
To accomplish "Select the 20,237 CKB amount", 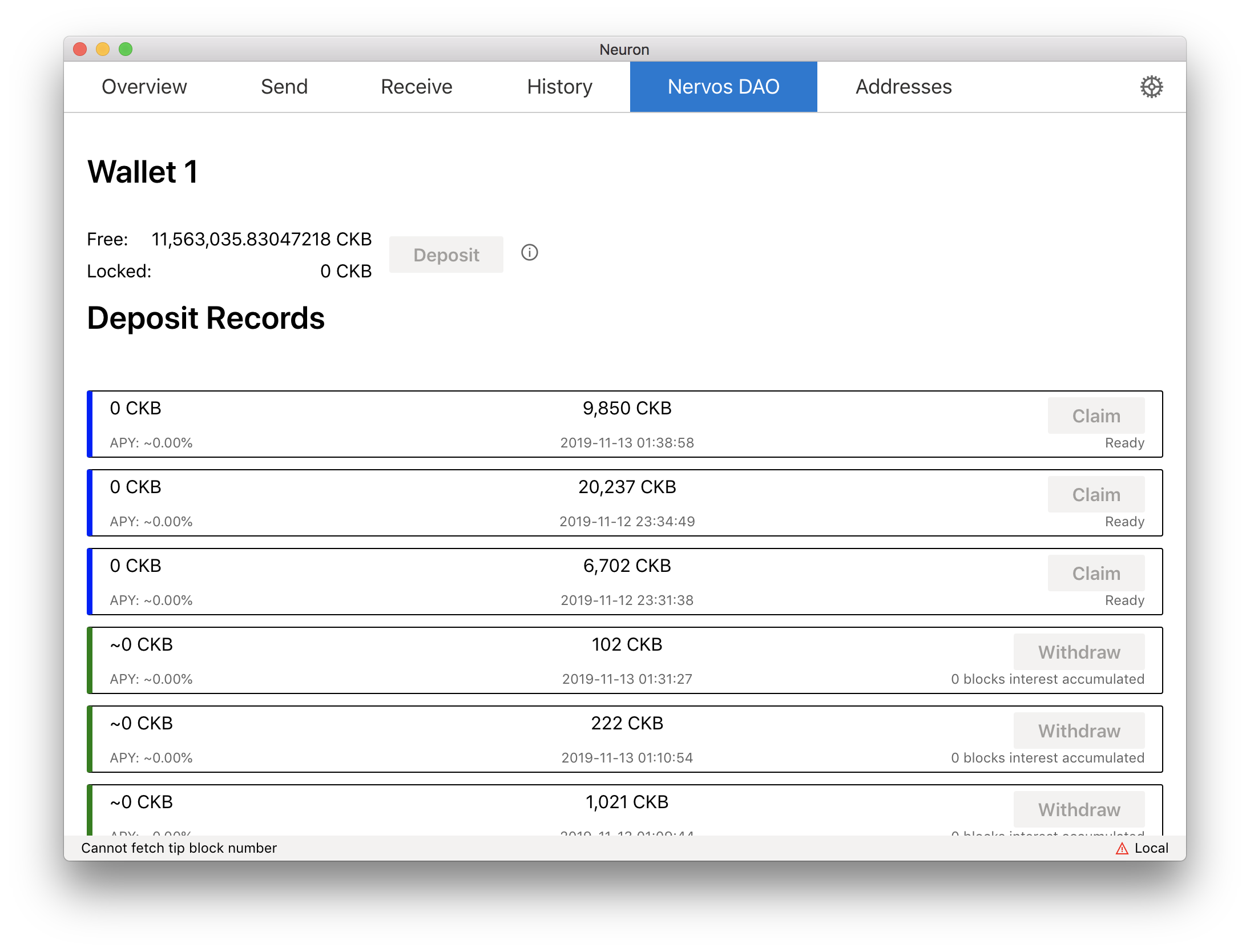I will pos(627,487).
